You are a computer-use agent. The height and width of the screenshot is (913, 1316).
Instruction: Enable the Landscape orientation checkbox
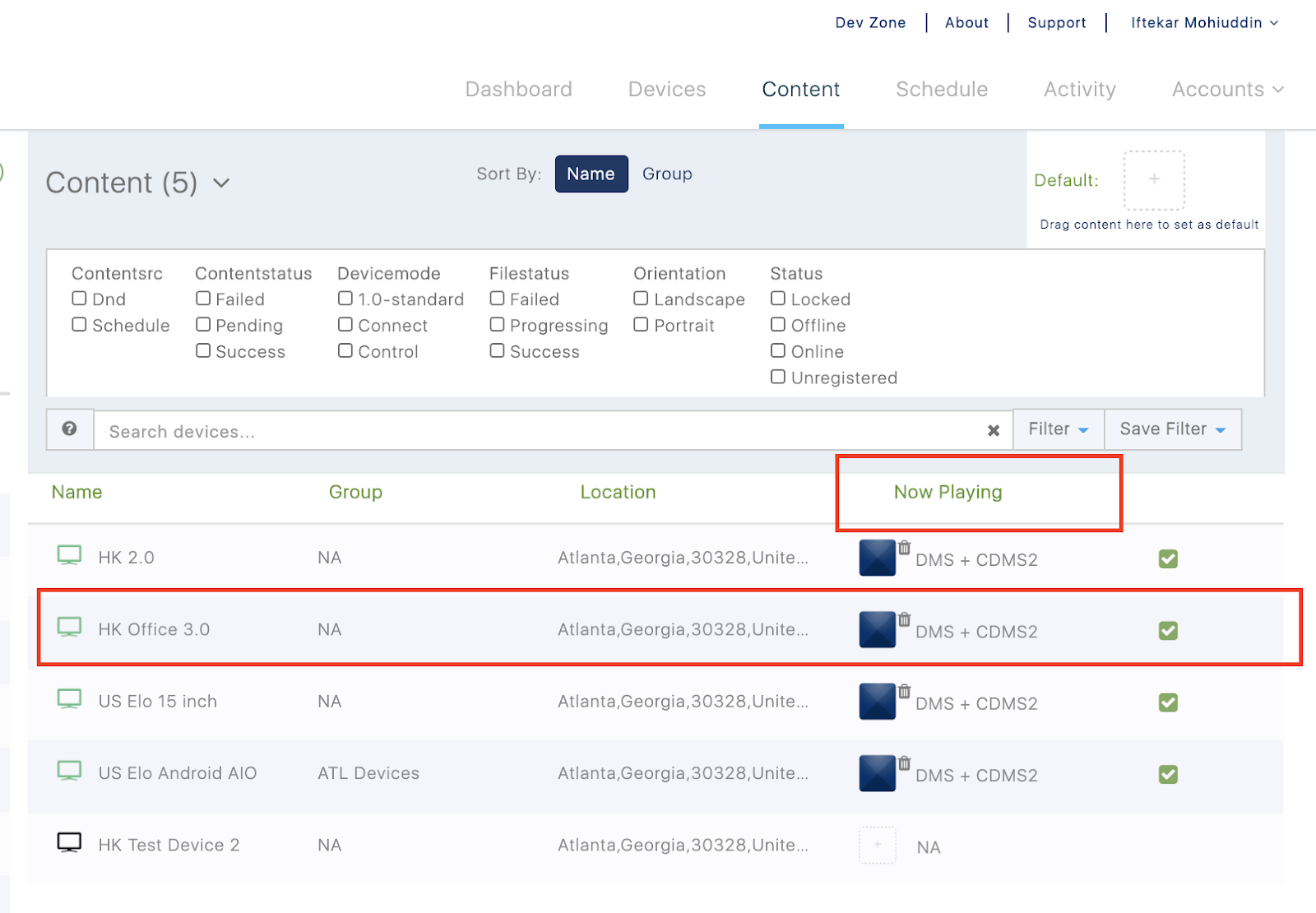641,299
